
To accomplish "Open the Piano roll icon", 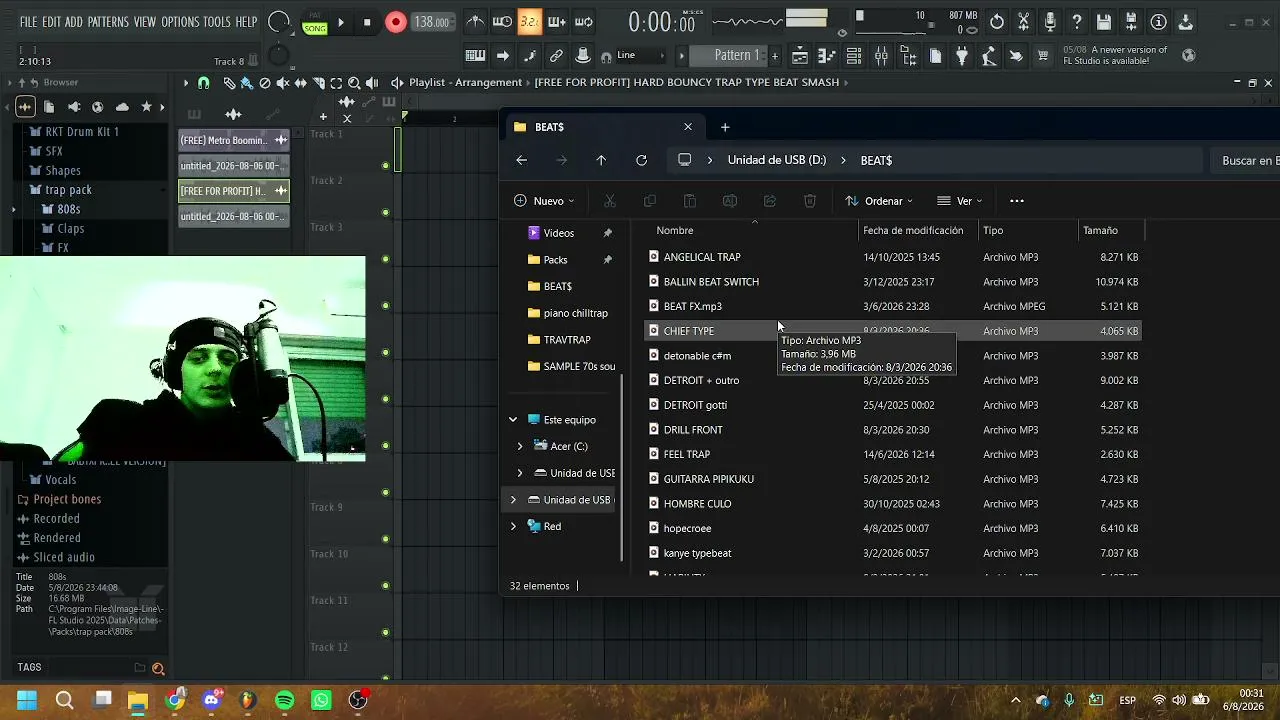I will (x=827, y=56).
